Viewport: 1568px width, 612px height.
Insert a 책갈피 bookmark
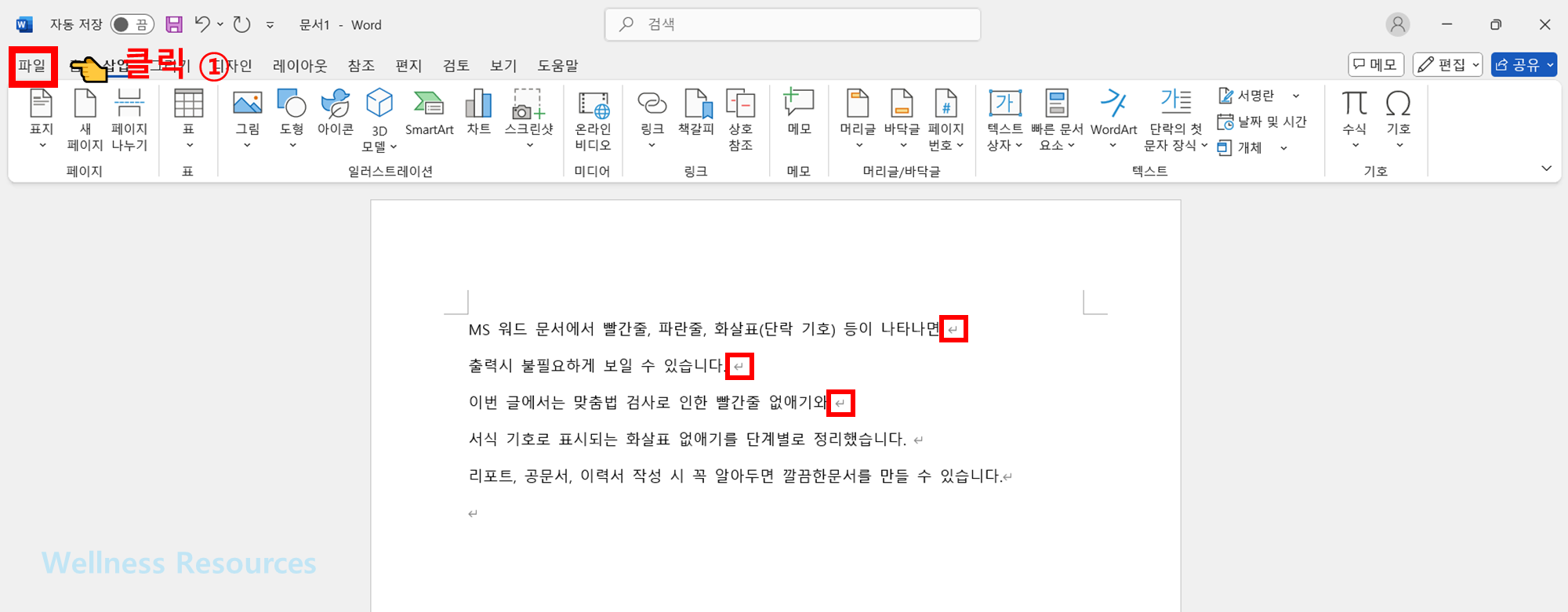click(x=696, y=114)
